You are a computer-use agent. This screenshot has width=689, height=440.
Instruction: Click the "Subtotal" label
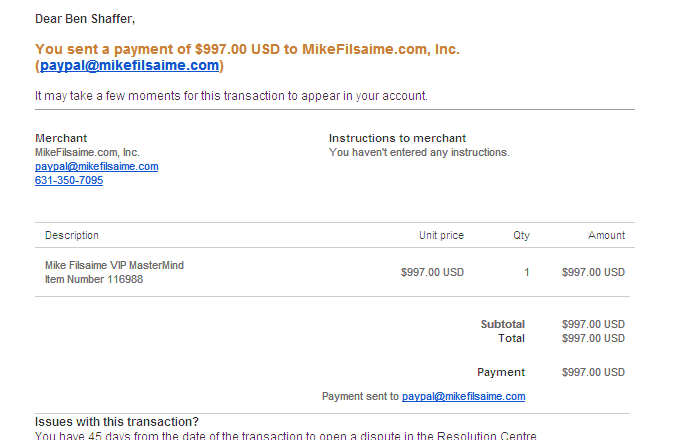point(503,324)
